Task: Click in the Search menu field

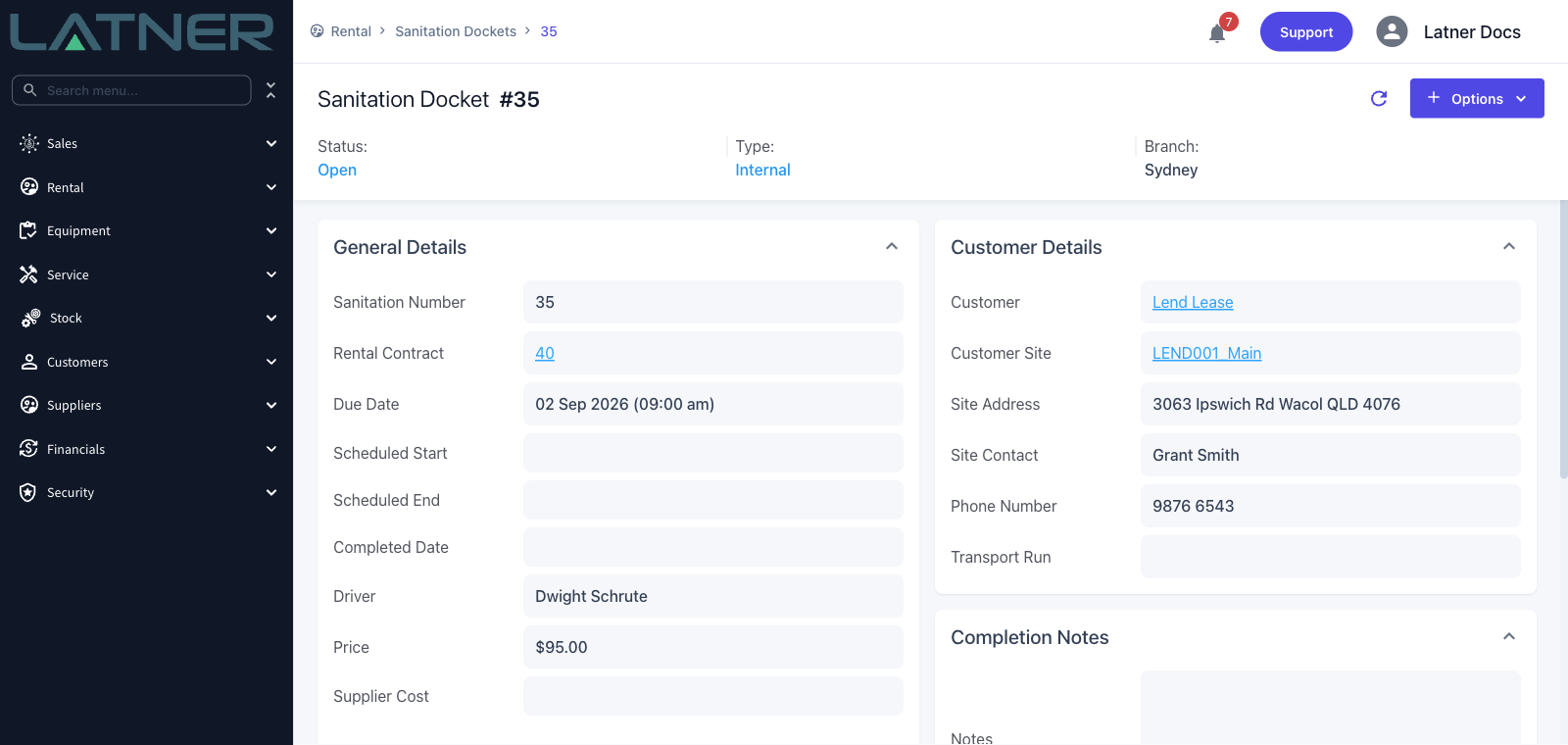Action: pyautogui.click(x=131, y=90)
